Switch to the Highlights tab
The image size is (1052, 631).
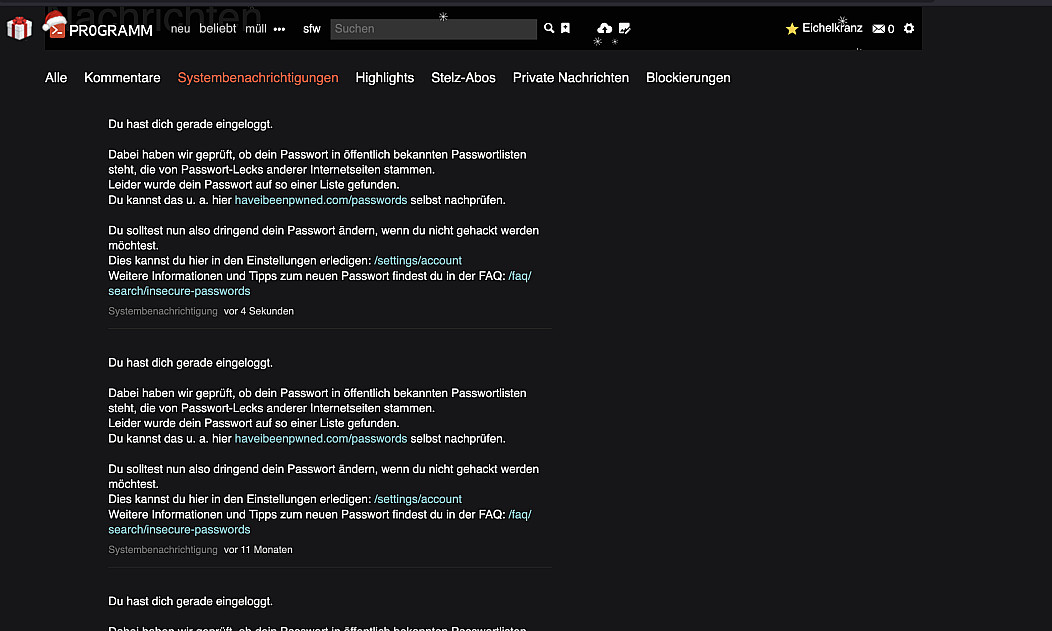click(x=384, y=77)
